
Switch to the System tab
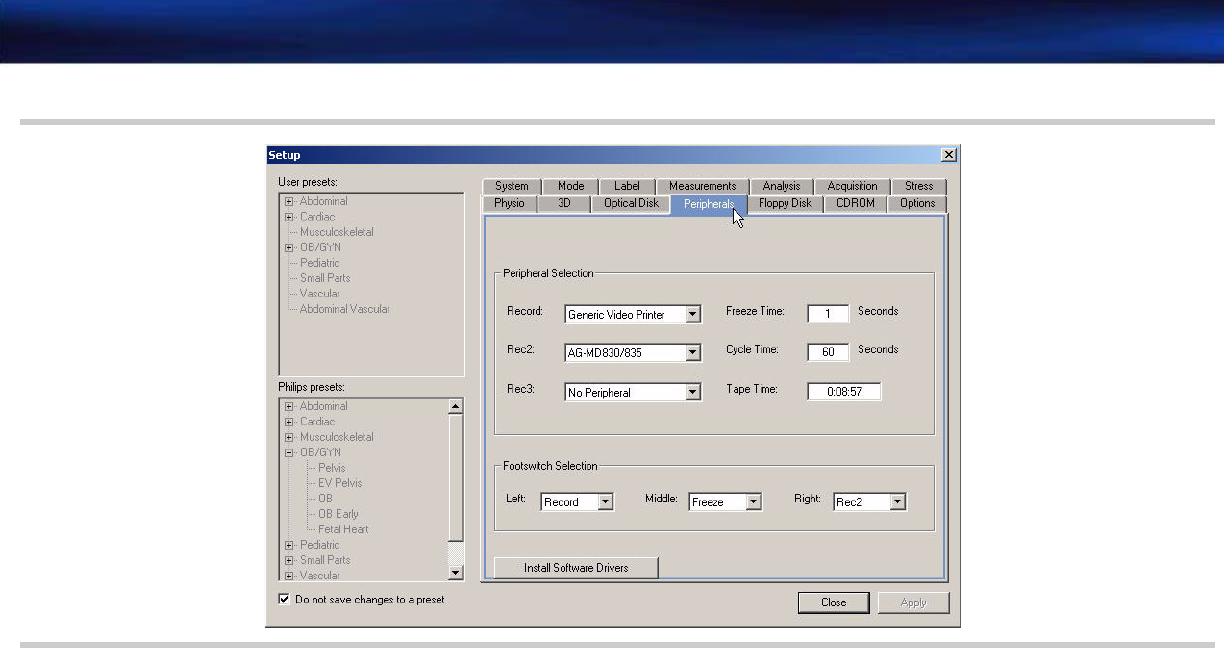click(511, 186)
